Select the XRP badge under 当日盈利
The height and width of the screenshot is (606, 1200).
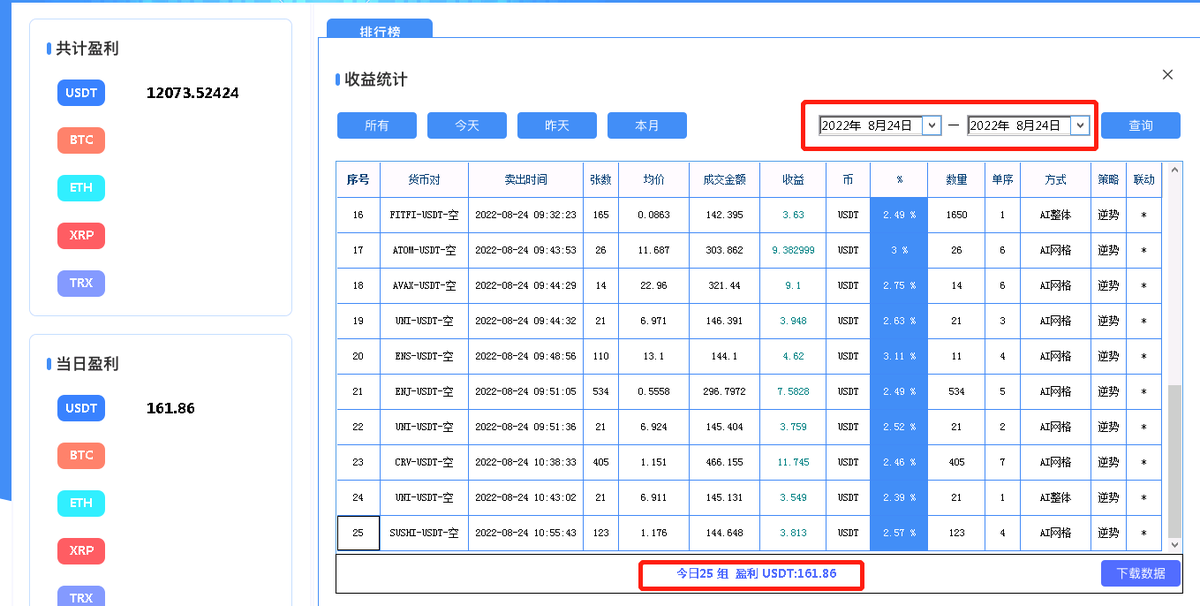click(81, 551)
